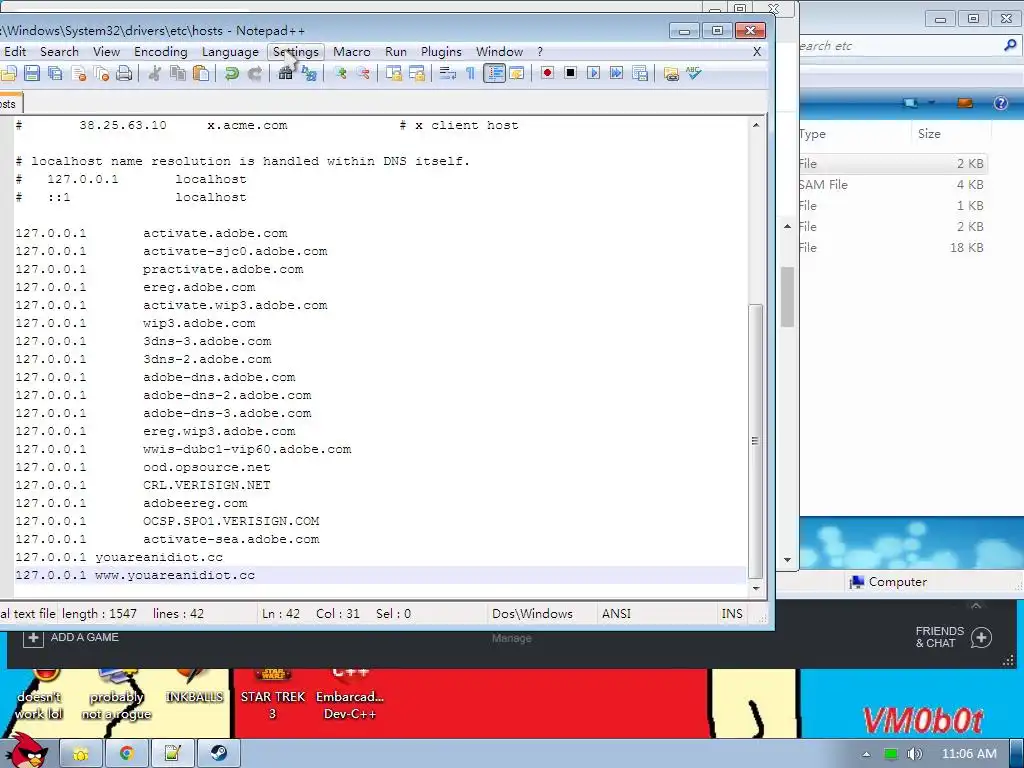Click the Replace toolbar icon

coord(309,73)
